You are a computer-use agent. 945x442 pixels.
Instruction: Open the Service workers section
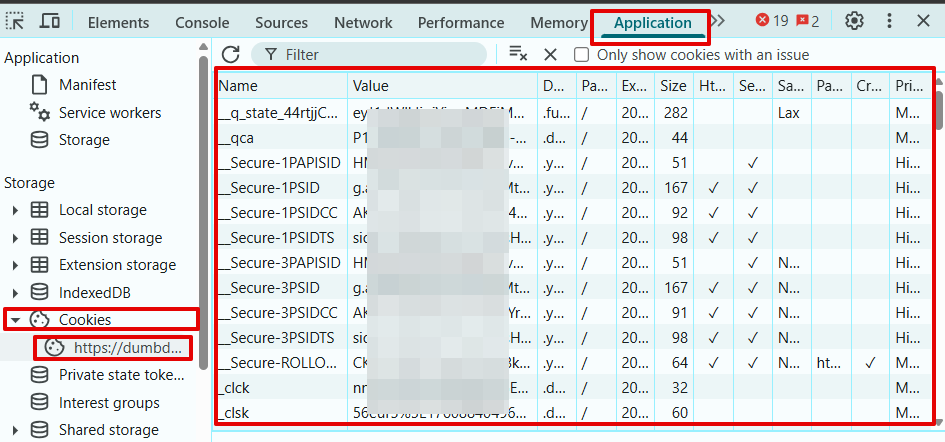click(x=109, y=113)
